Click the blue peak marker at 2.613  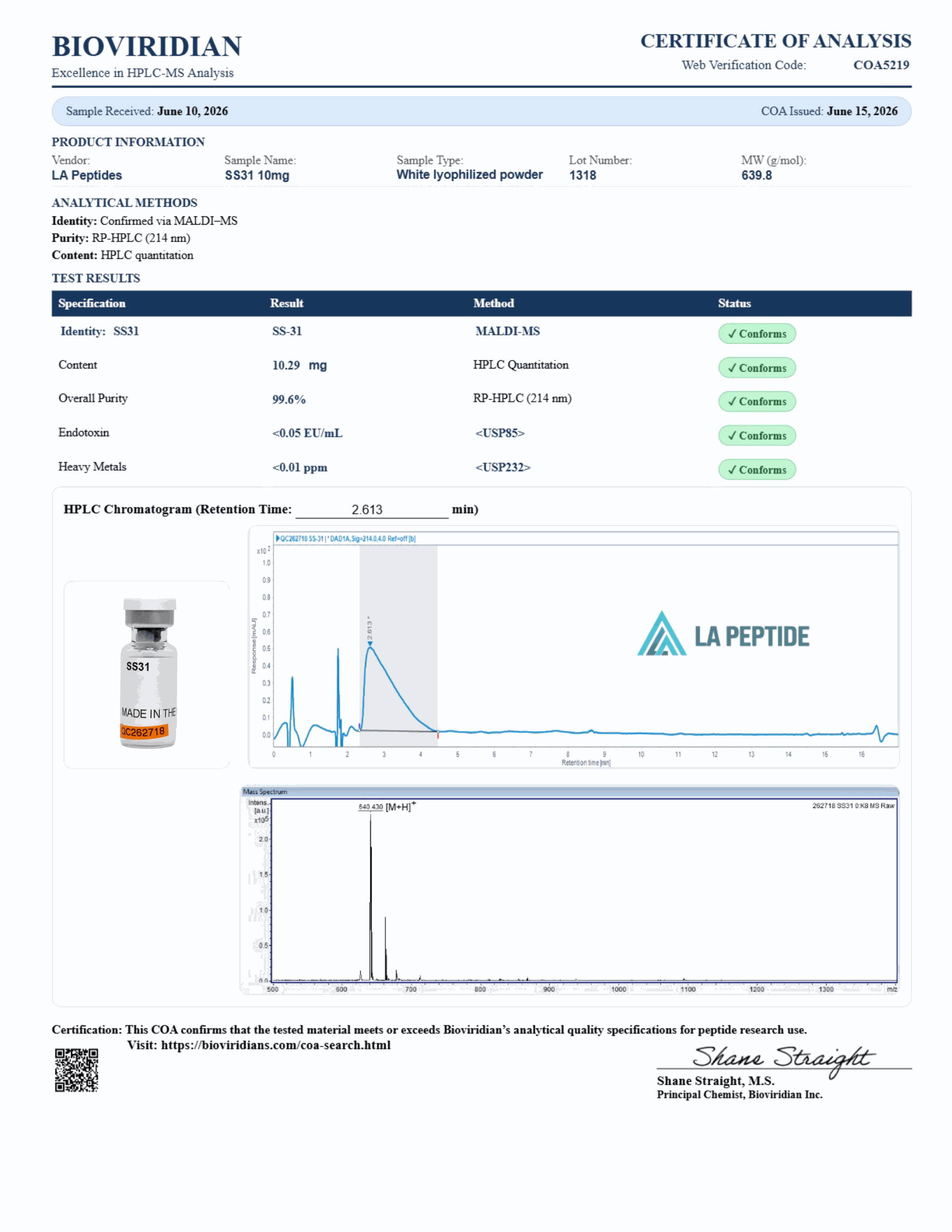[x=370, y=644]
